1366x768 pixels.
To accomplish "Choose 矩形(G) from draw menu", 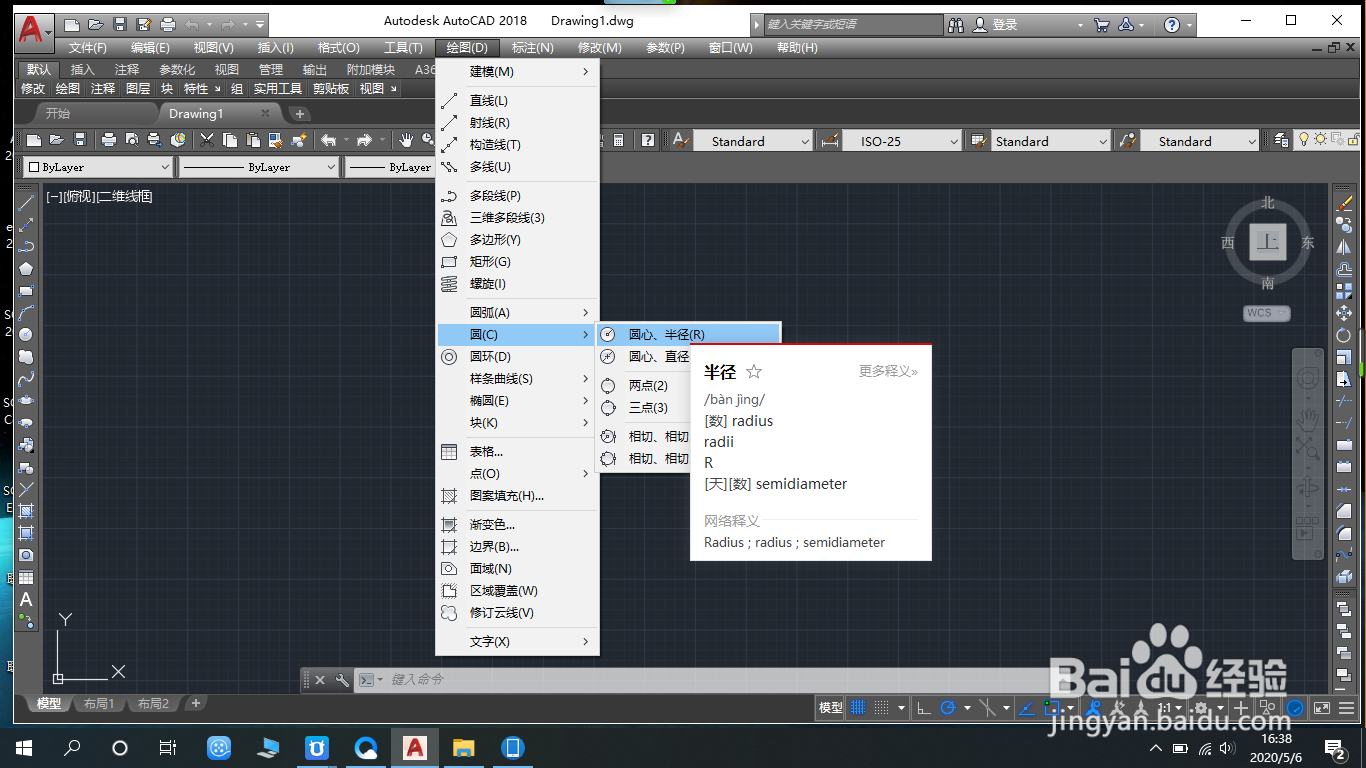I will pos(518,262).
